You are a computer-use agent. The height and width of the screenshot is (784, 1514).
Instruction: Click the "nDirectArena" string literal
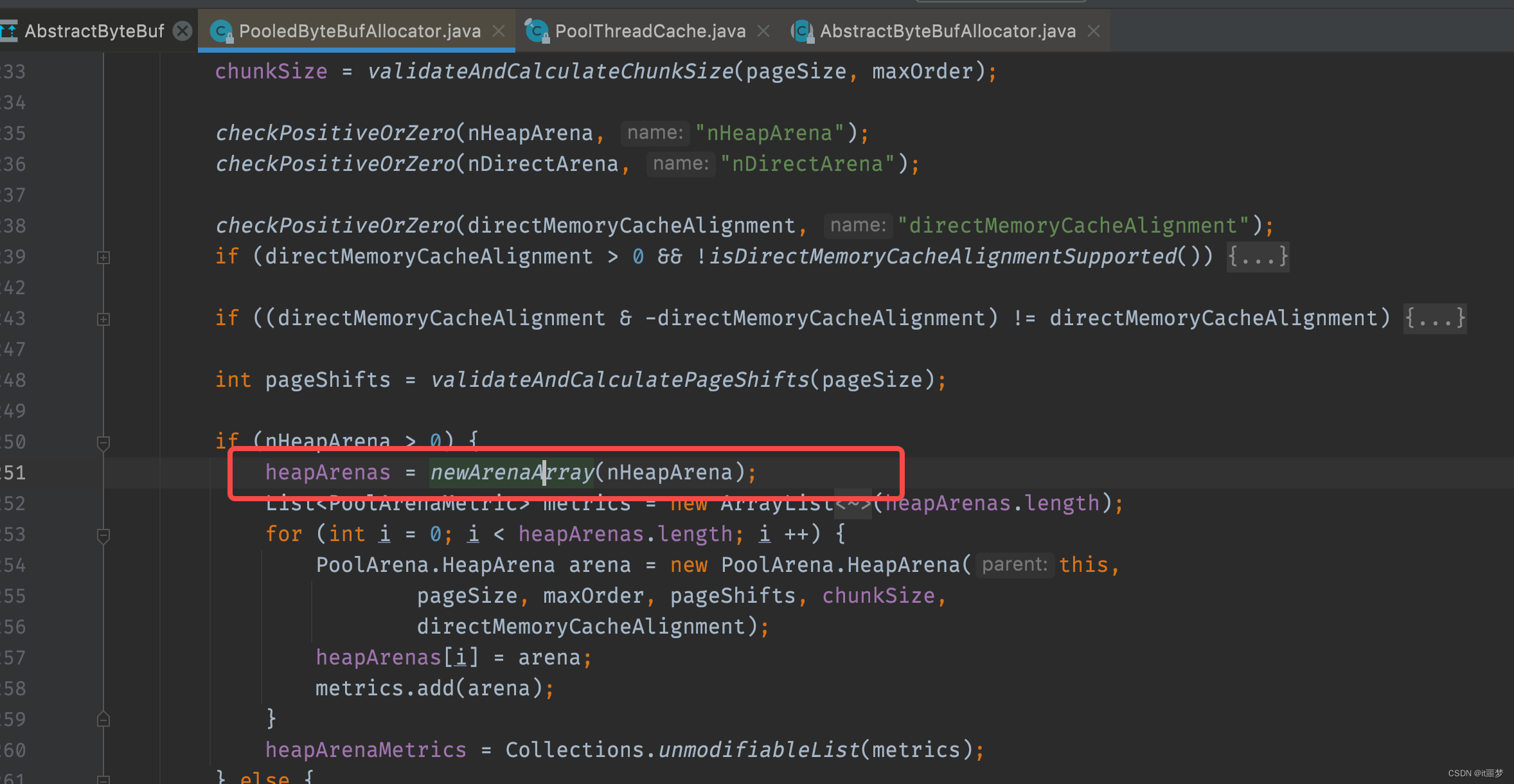coord(808,164)
